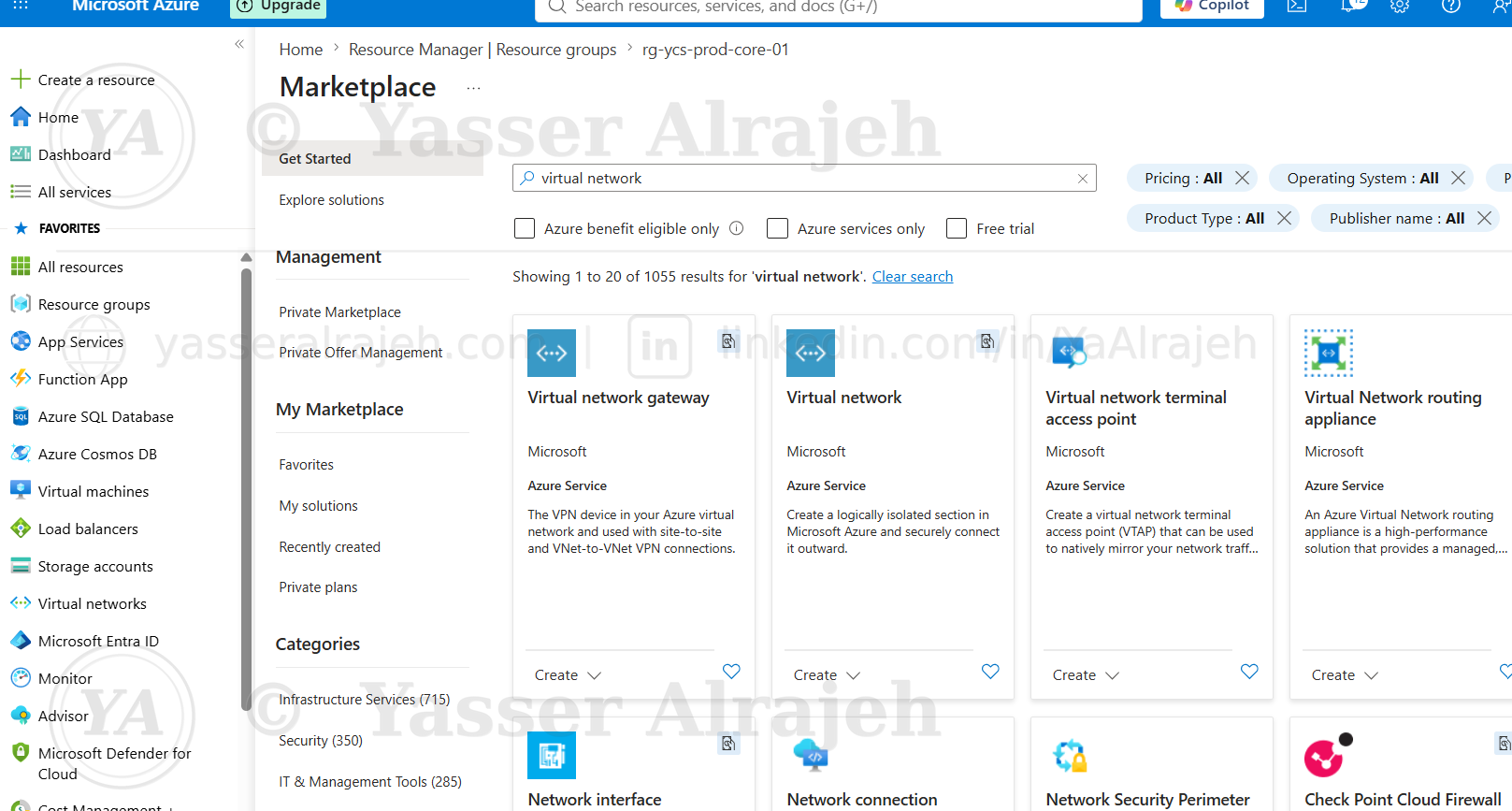The image size is (1512, 811).
Task: Open Operating System : All filter dropdown
Action: pos(1362,178)
